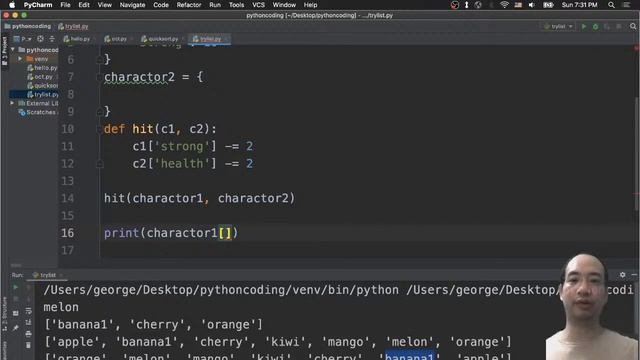Click the collapse-all icon in Project panel header

click(x=52, y=39)
